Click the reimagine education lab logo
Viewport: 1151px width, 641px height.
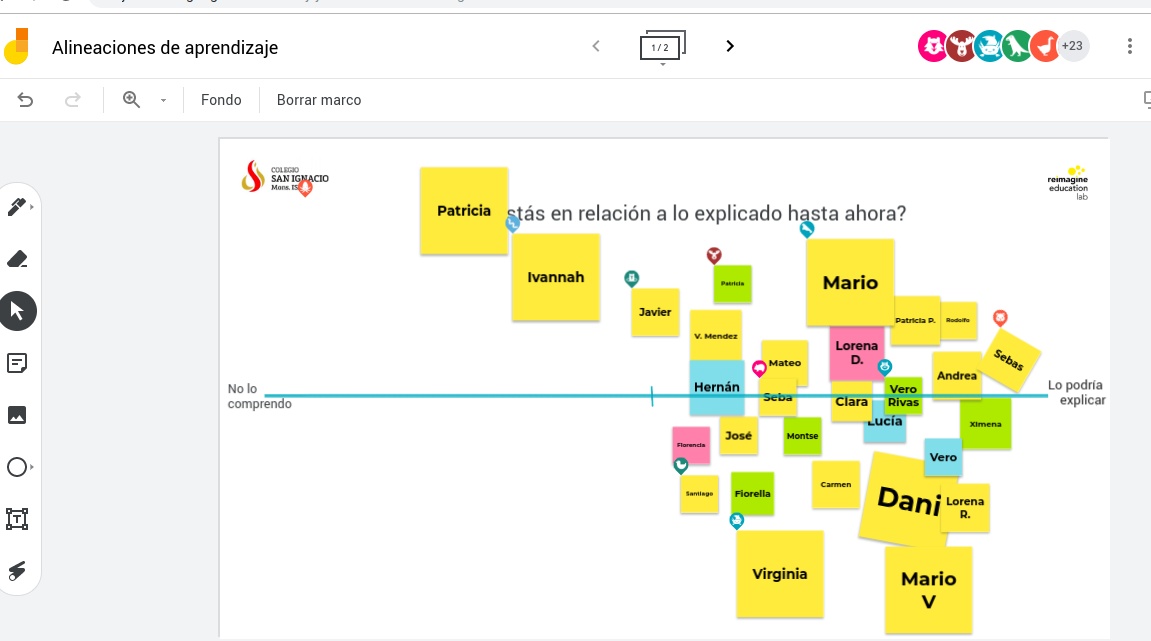point(1068,183)
